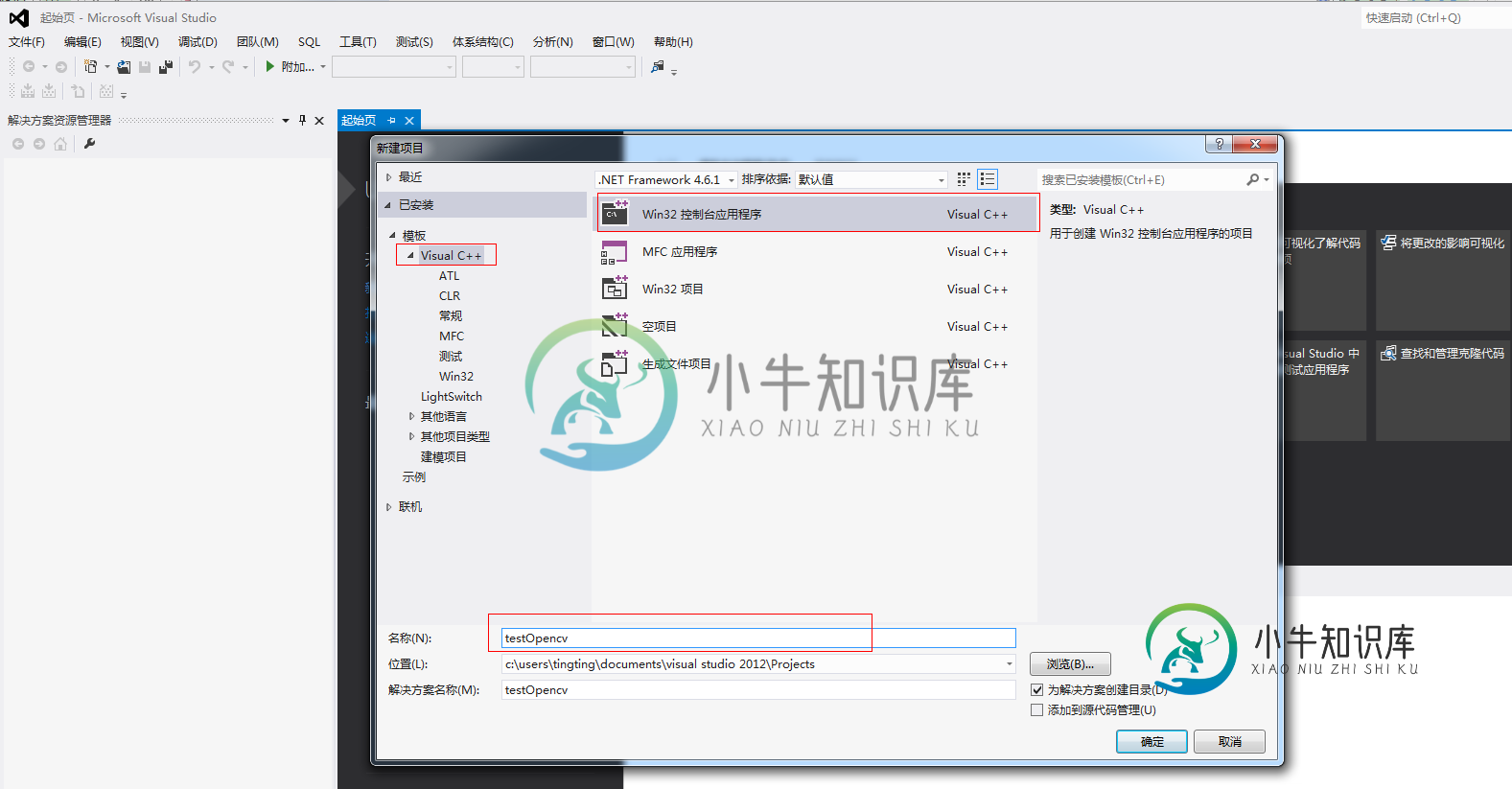This screenshot has width=1512, height=789.
Task: Open the 调试(D) menu
Action: point(198,42)
